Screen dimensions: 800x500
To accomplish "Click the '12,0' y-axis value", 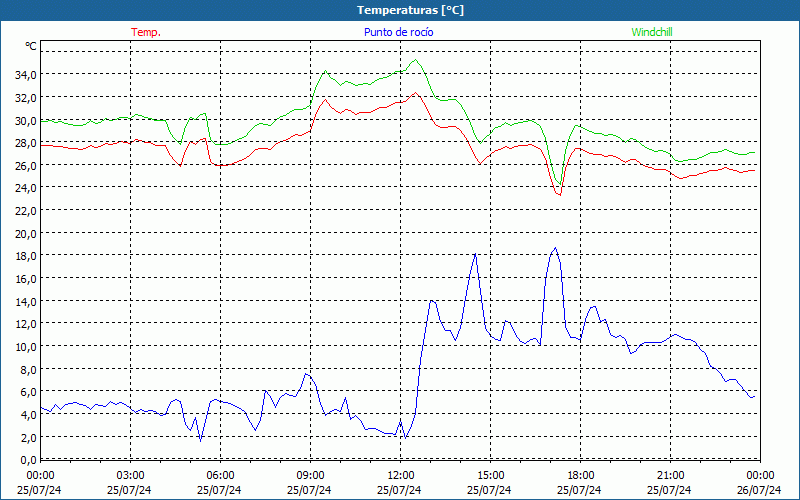I will [26, 324].
